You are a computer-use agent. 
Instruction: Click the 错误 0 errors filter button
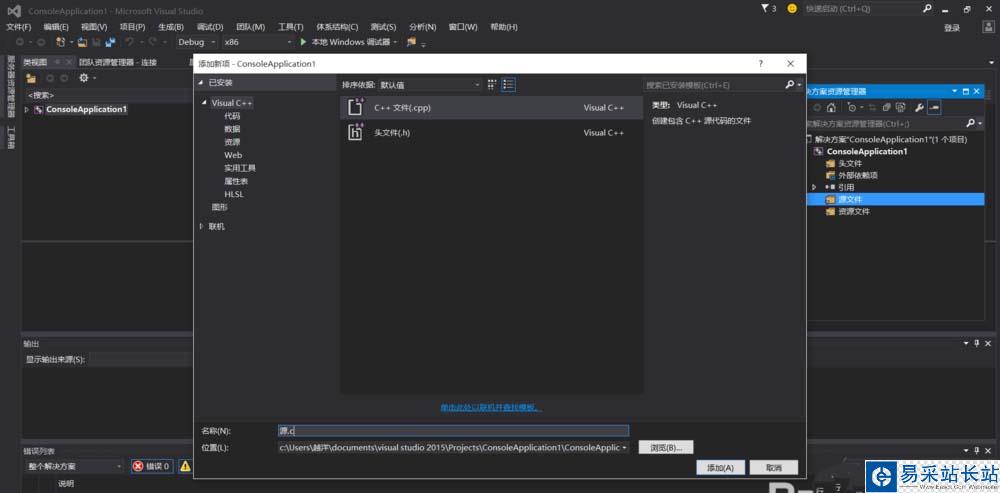pos(151,466)
